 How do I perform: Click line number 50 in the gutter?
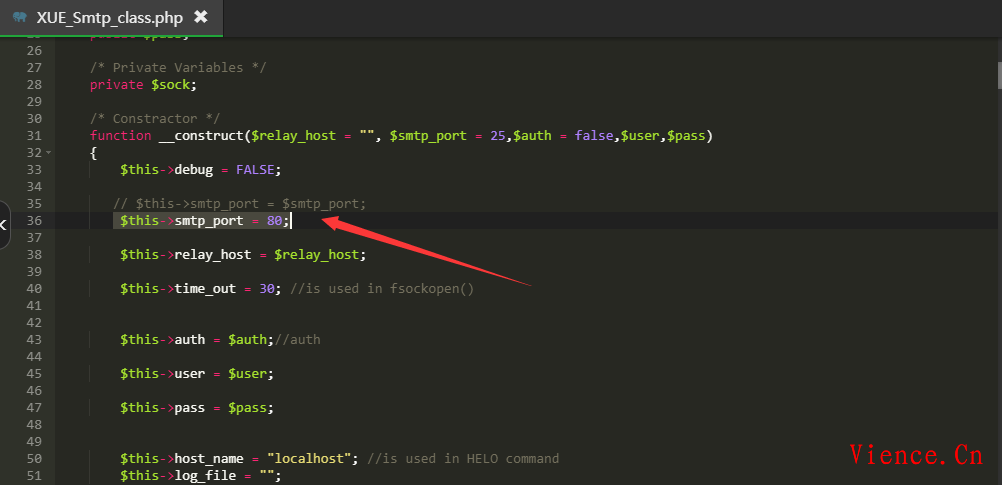coord(34,459)
